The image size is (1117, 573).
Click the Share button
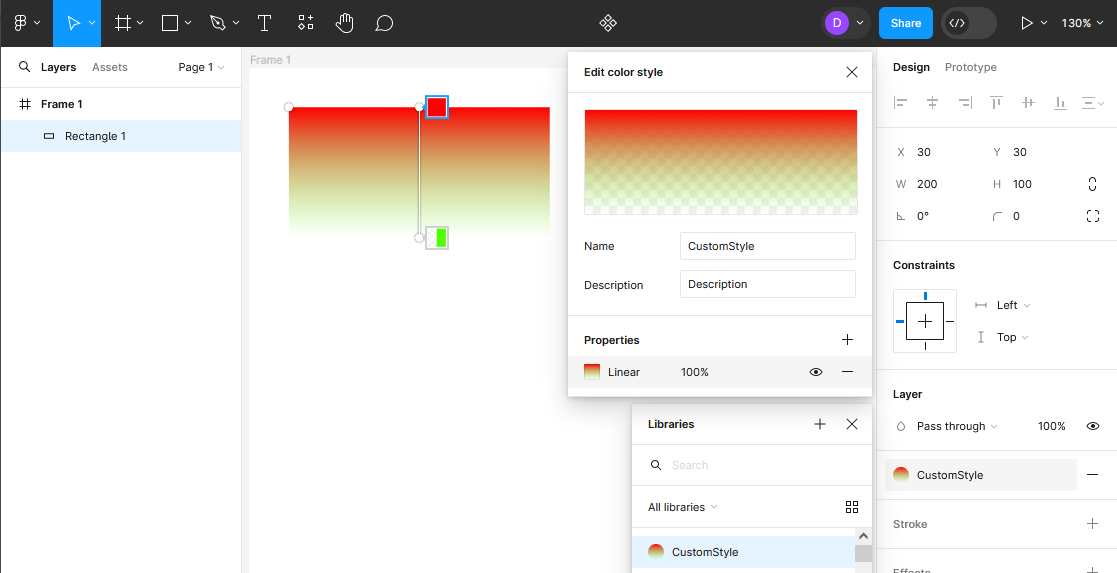click(905, 23)
